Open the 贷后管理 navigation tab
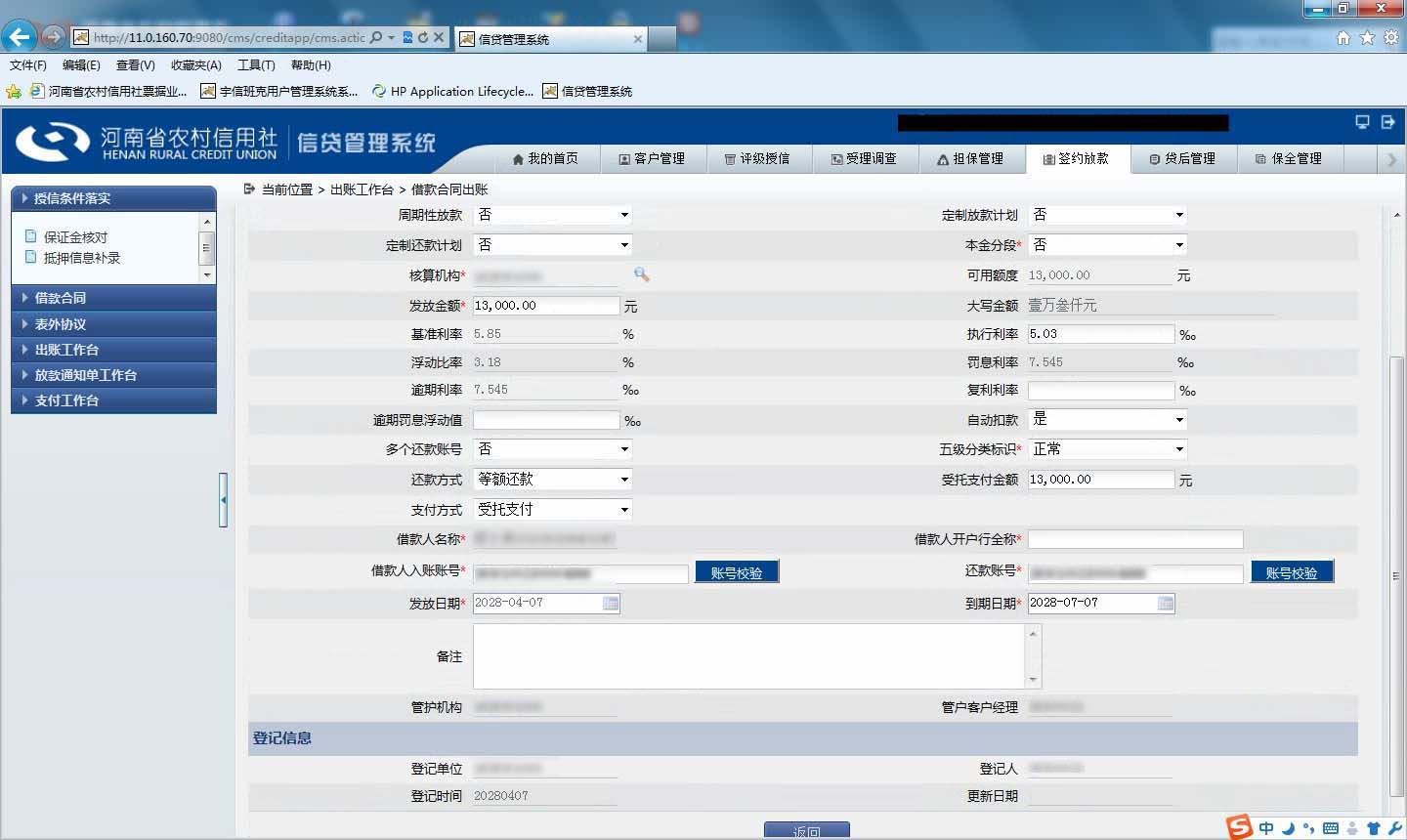Screen dimensions: 1407x840 [x=1182, y=159]
